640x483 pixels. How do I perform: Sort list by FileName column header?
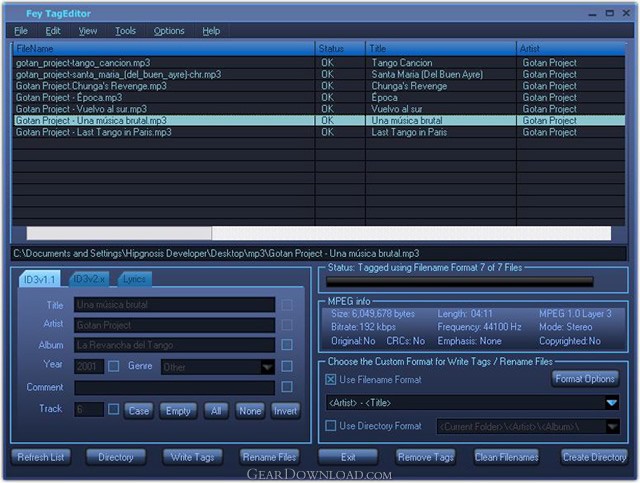[164, 49]
